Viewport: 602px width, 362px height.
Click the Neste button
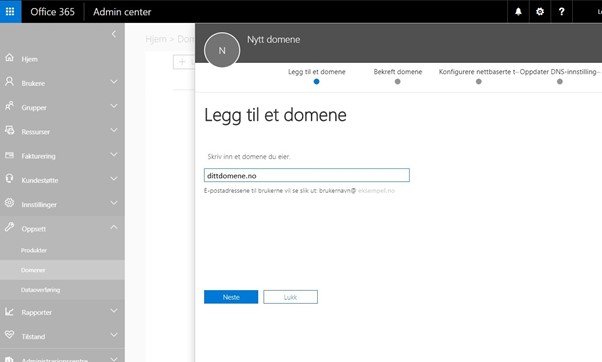[x=231, y=297]
